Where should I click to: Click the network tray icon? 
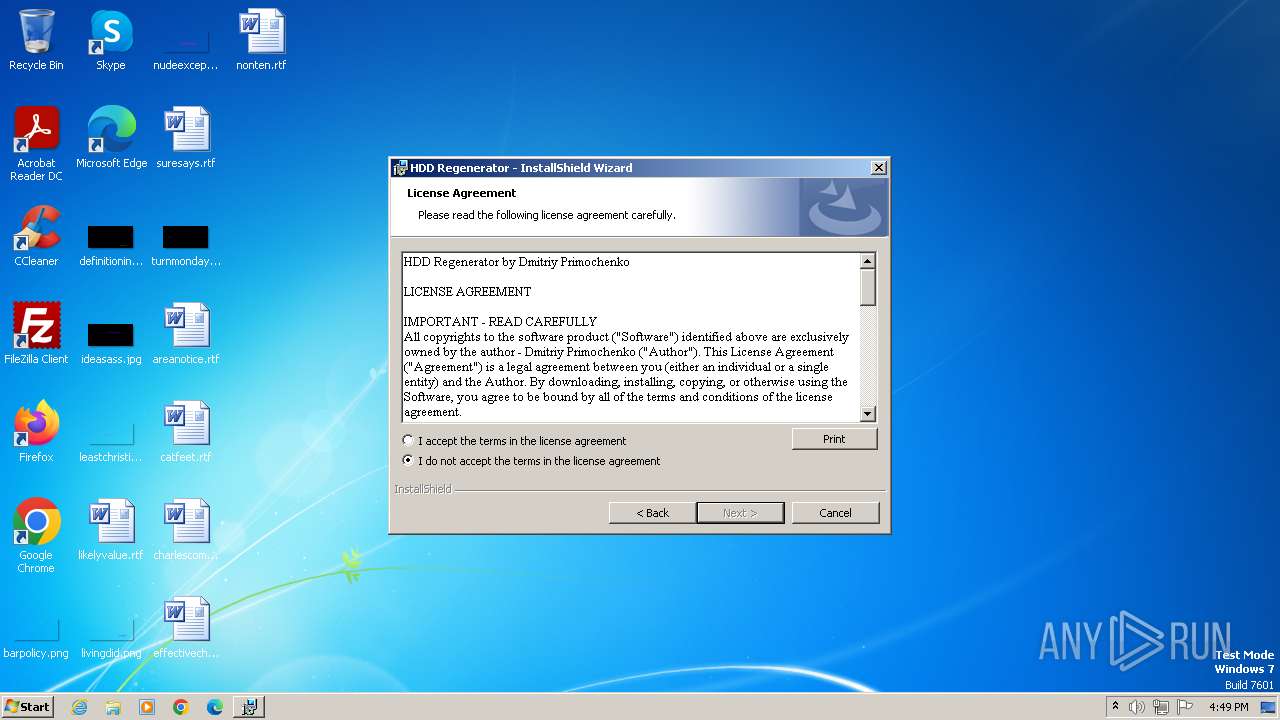1161,707
